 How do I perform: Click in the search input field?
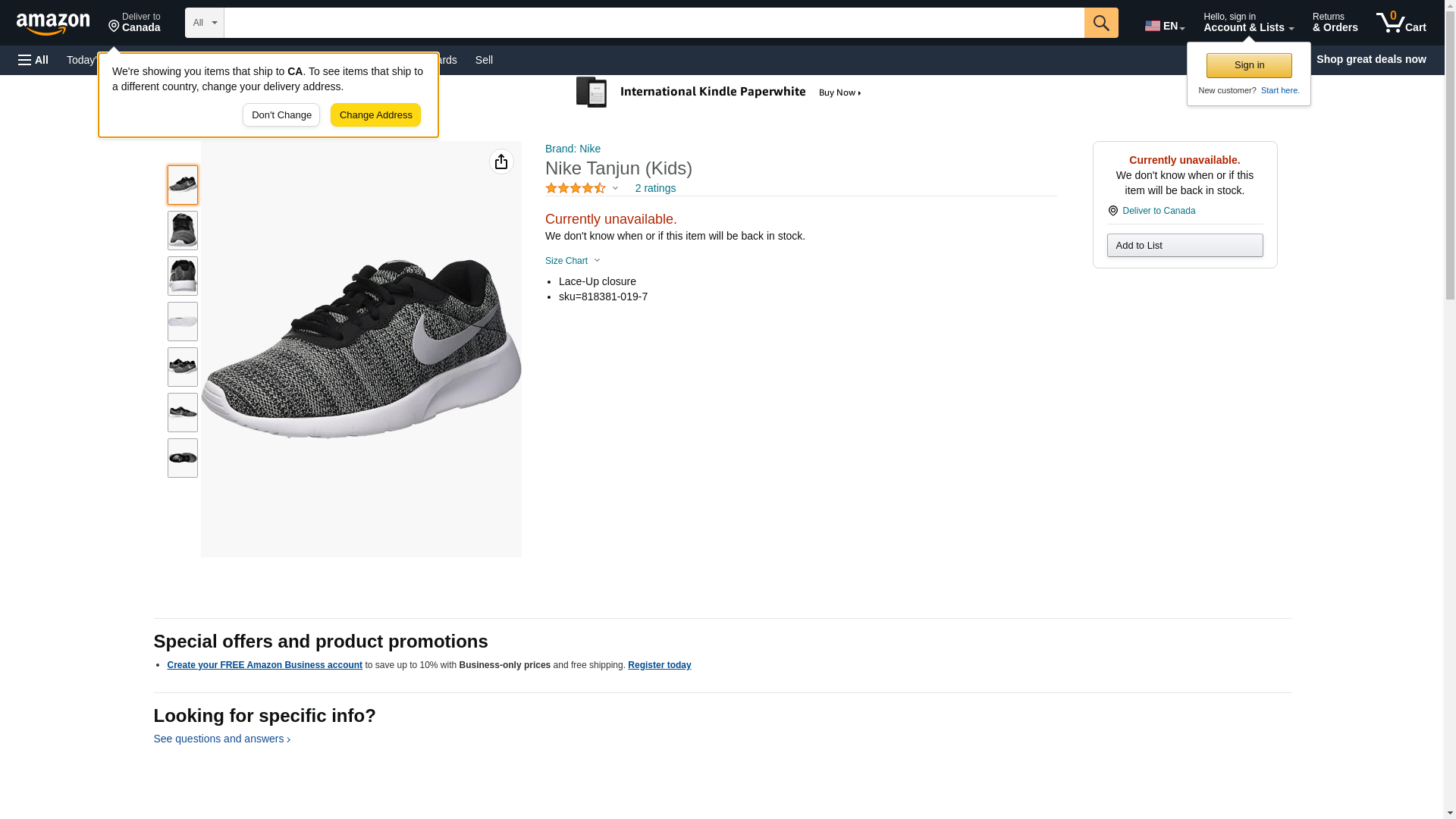click(x=653, y=23)
